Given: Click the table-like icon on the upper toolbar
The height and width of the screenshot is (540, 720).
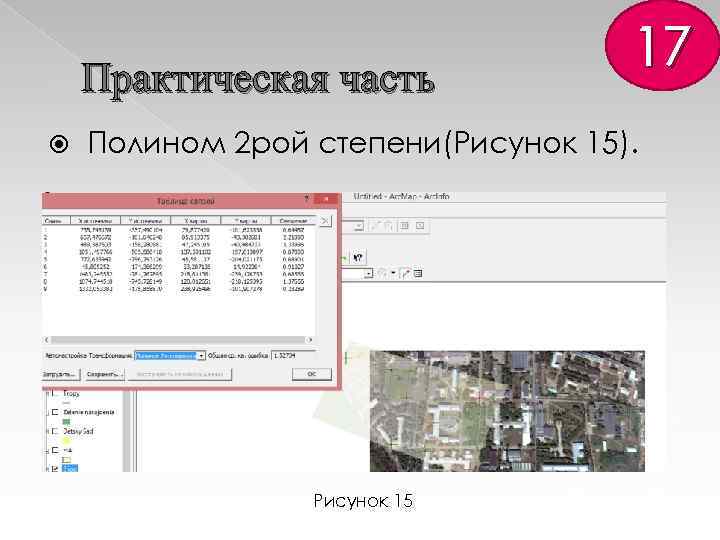Looking at the screenshot, I should pos(405,226).
